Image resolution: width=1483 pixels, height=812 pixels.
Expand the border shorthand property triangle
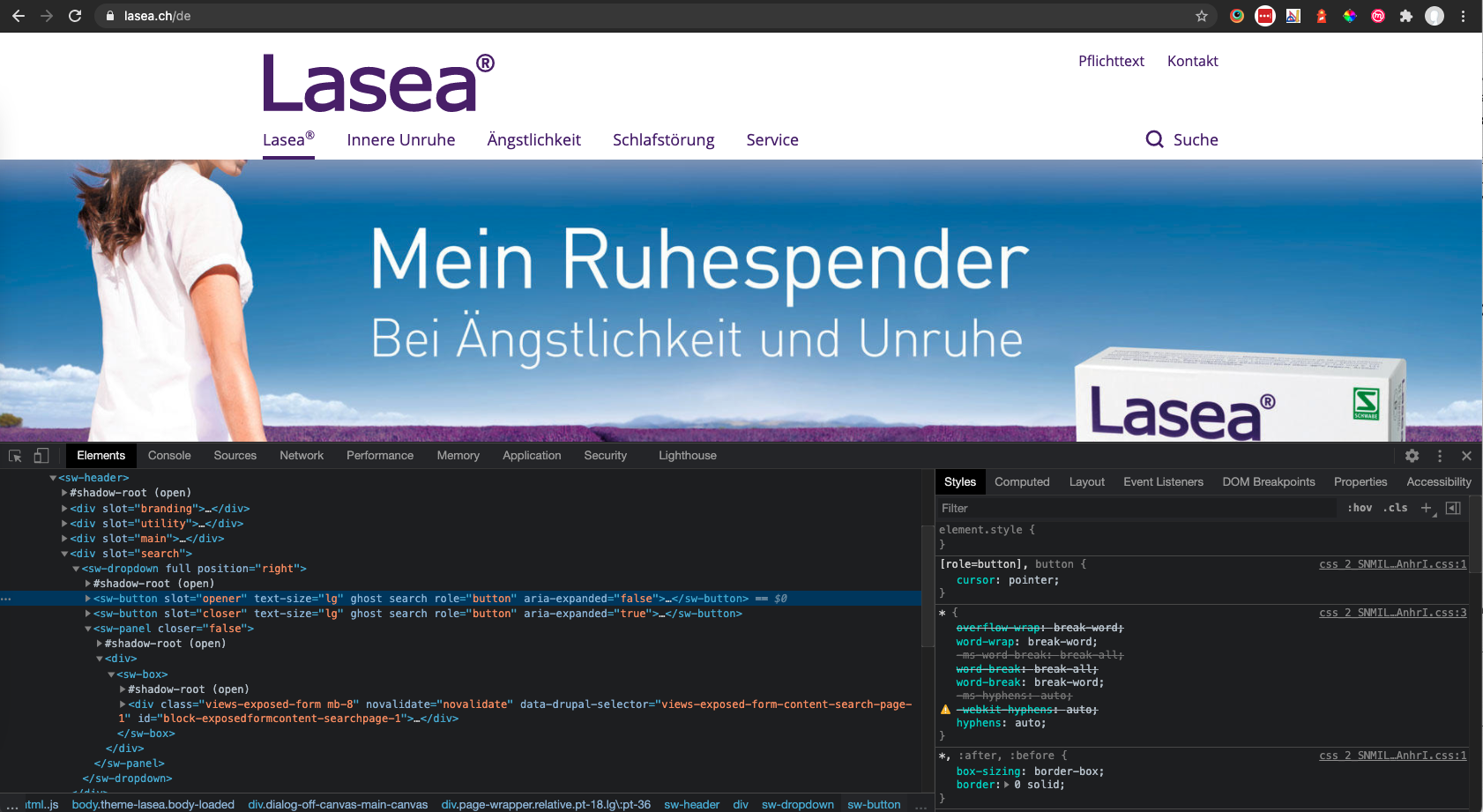click(x=1007, y=785)
